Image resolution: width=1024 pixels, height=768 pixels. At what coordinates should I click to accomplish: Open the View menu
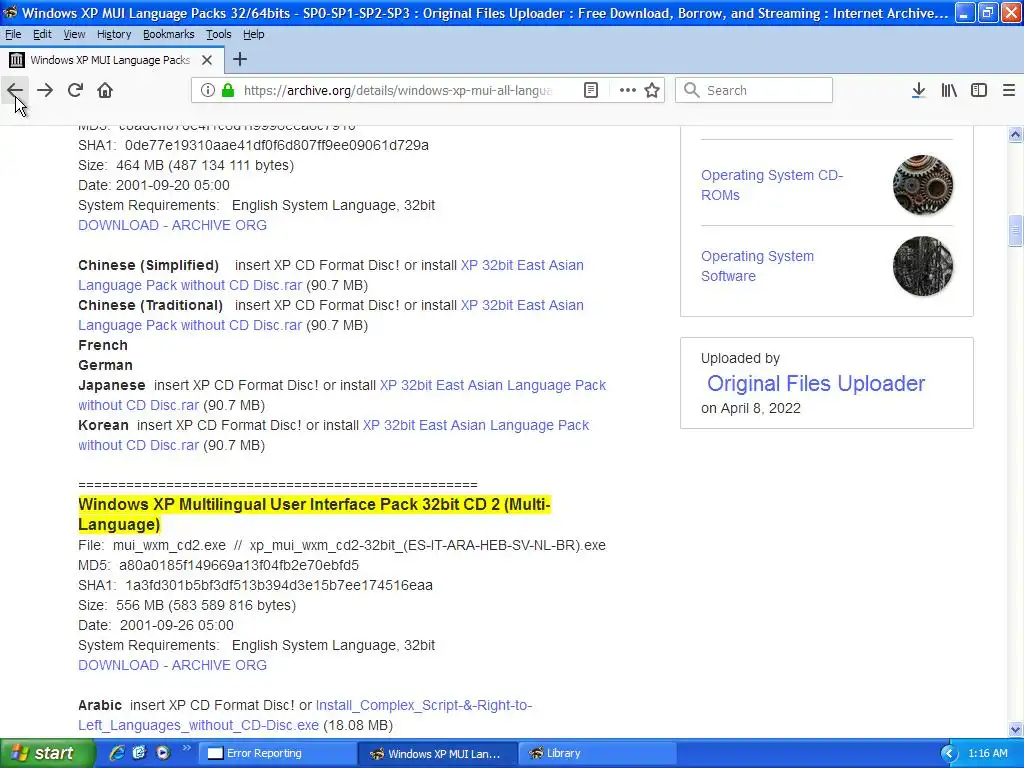pyautogui.click(x=74, y=34)
